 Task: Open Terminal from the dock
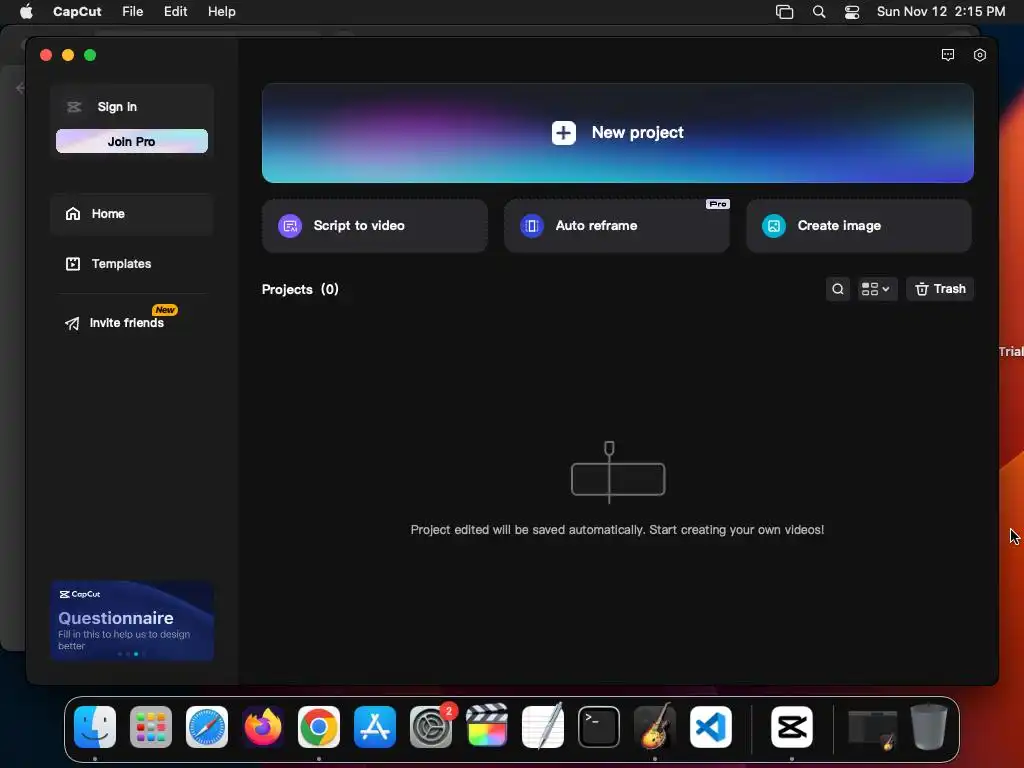click(x=599, y=727)
